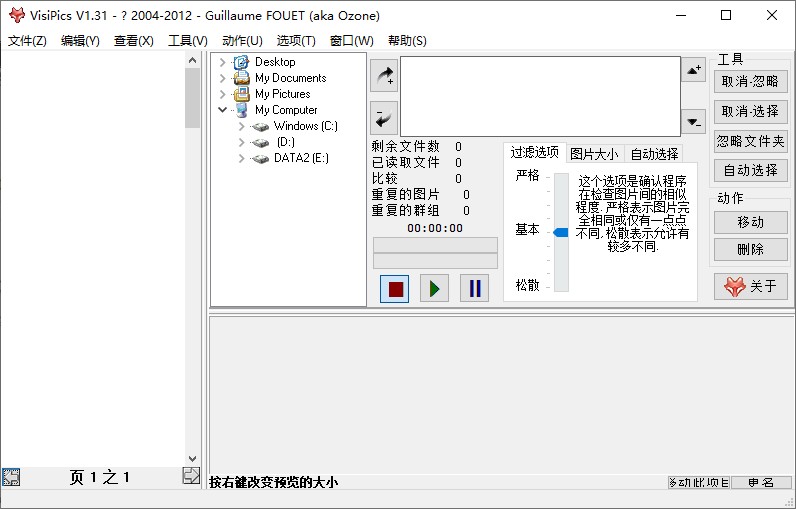The height and width of the screenshot is (509, 796).
Task: Open the 工具(V) menu
Action: (x=187, y=41)
